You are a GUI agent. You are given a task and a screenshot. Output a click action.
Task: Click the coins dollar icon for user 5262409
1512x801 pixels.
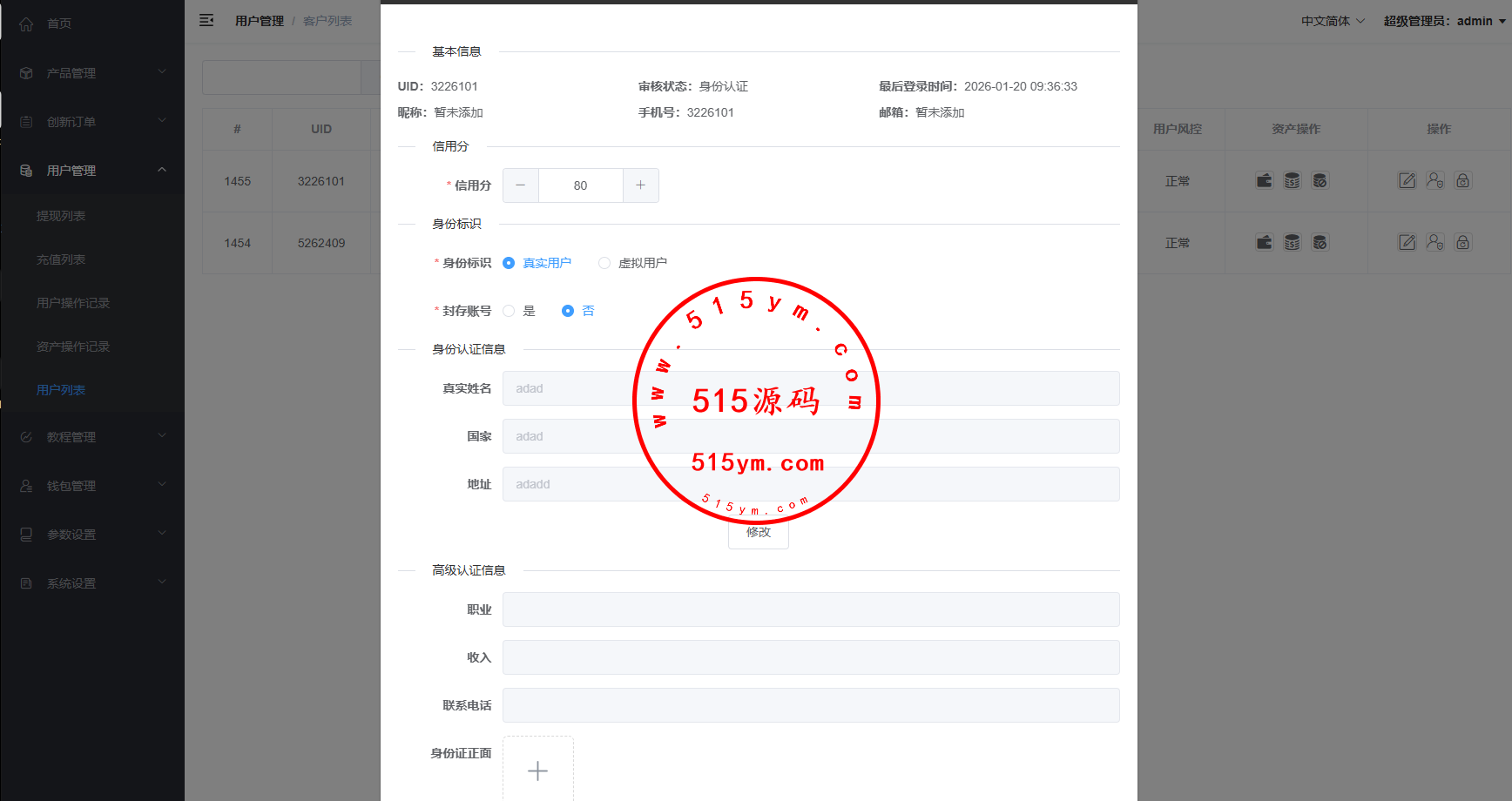[x=1292, y=243]
